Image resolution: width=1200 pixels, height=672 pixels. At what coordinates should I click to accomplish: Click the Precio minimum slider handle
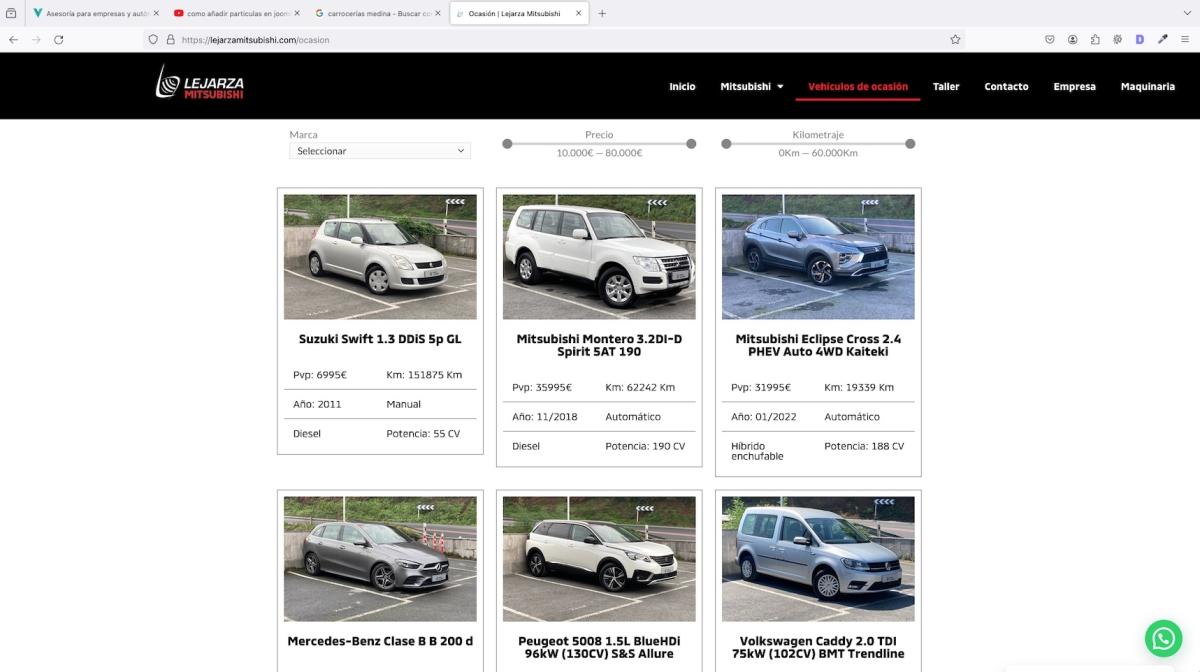click(507, 144)
